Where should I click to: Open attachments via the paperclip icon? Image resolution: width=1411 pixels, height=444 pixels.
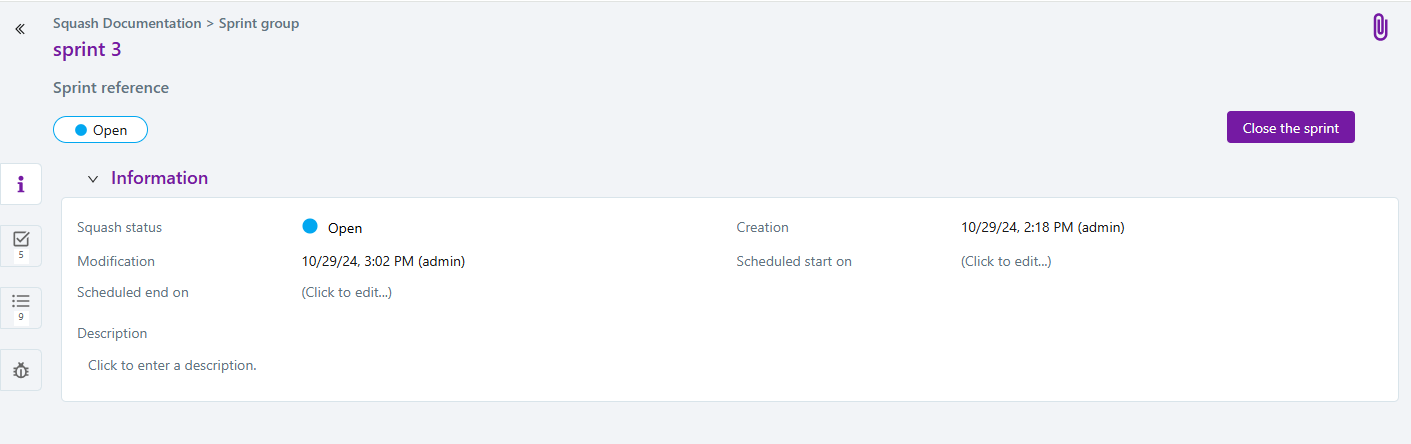1380,27
